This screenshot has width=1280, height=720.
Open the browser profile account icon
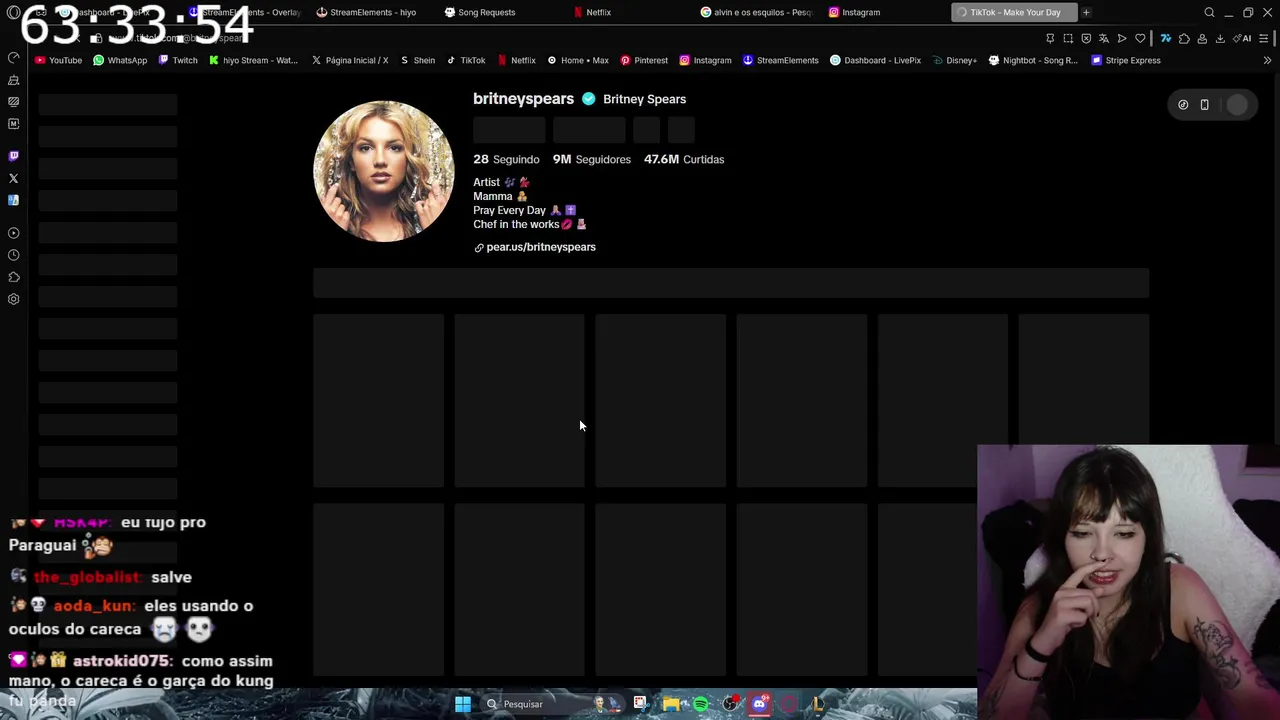[x=1202, y=38]
